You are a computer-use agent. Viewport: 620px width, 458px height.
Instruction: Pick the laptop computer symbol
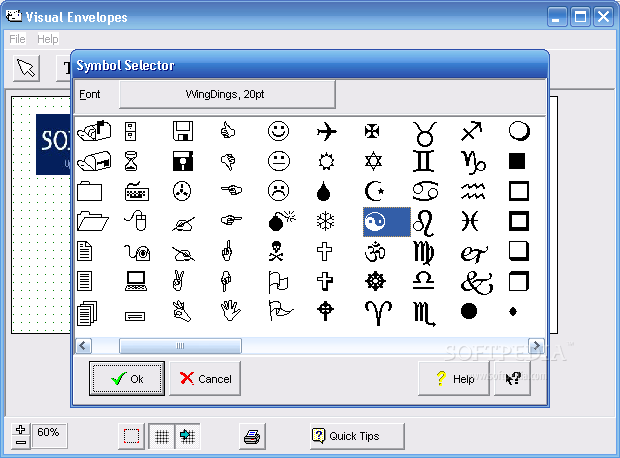click(x=136, y=281)
